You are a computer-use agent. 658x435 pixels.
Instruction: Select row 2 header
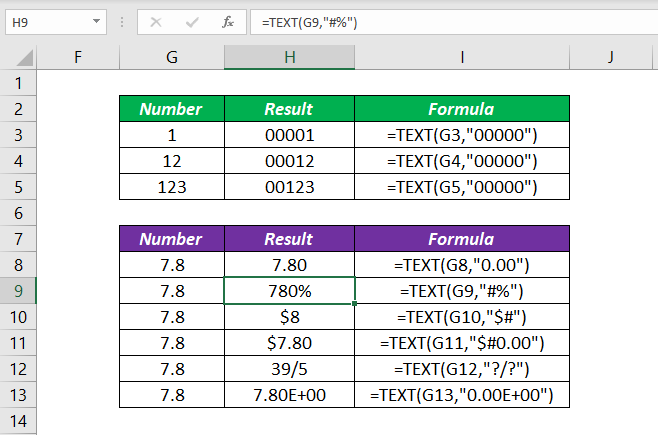point(18,109)
